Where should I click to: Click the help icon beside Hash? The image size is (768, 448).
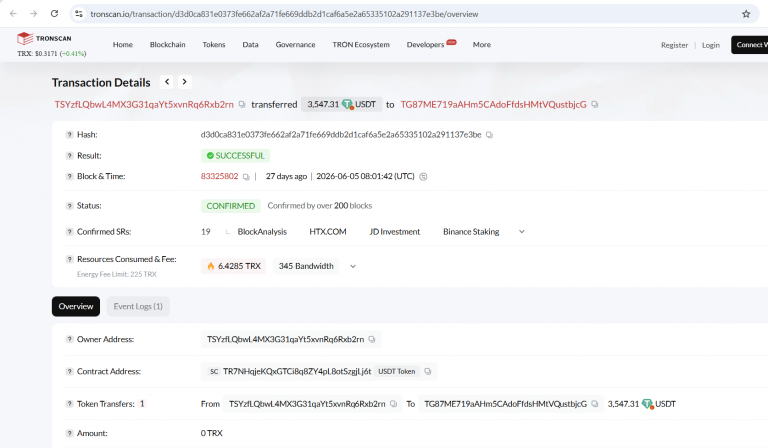pos(69,135)
